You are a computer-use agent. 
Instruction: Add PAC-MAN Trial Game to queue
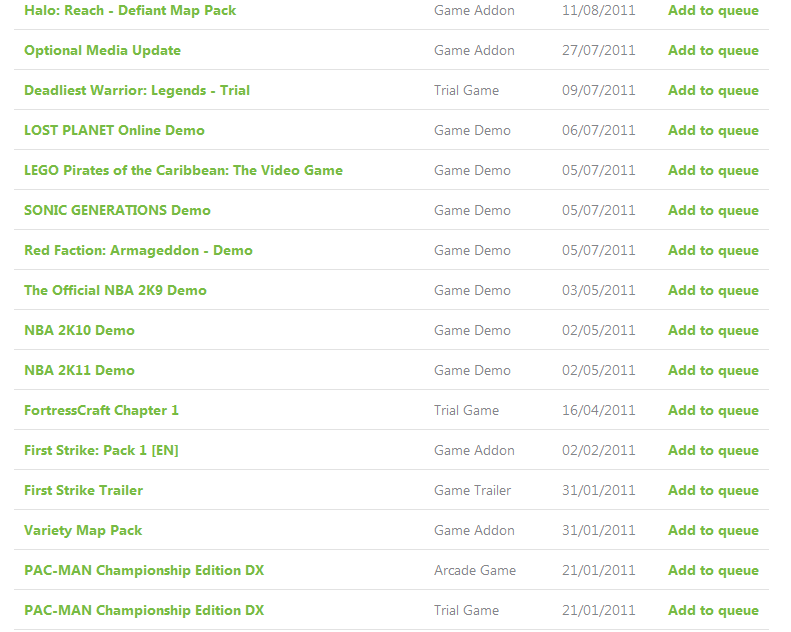[x=713, y=610]
